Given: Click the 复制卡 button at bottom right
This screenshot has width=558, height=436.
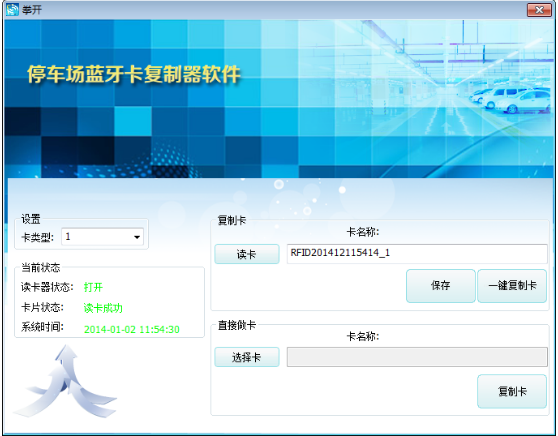Looking at the screenshot, I should 512,392.
